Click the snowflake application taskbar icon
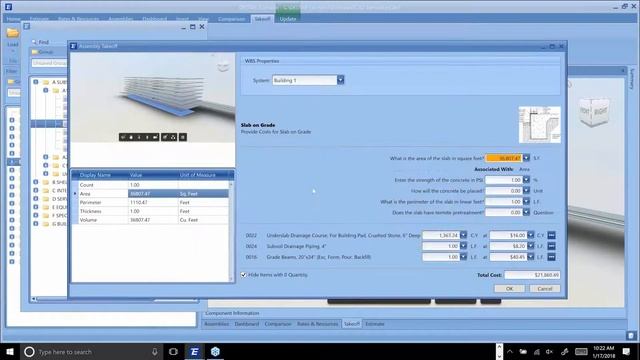The width and height of the screenshot is (640, 360). [215, 351]
